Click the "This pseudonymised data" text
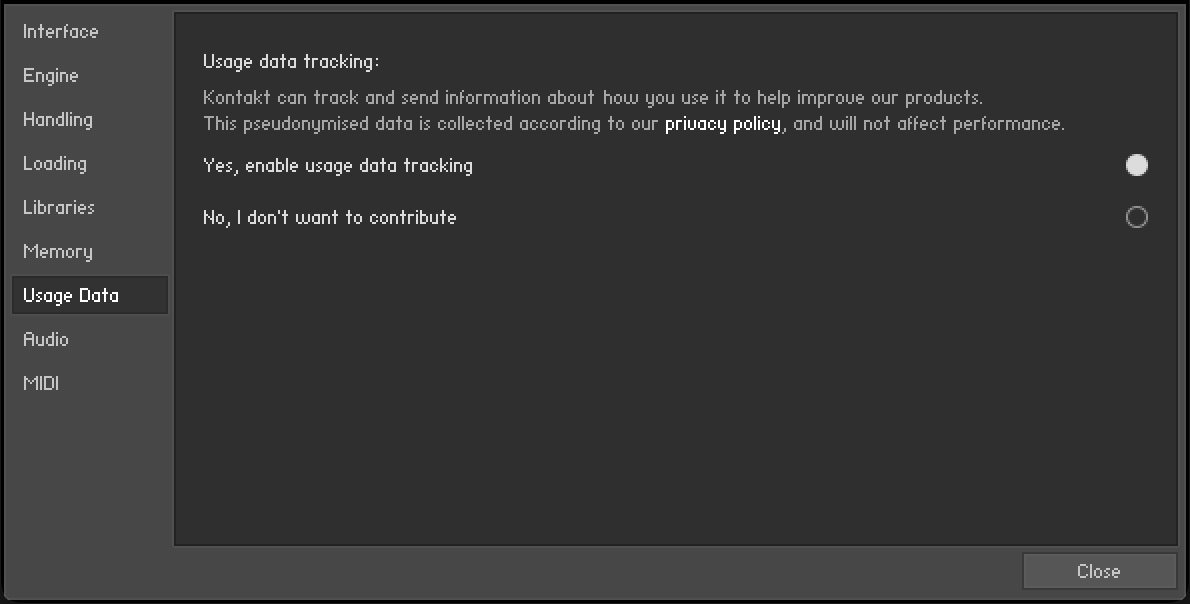This screenshot has width=1190, height=604. (x=430, y=124)
